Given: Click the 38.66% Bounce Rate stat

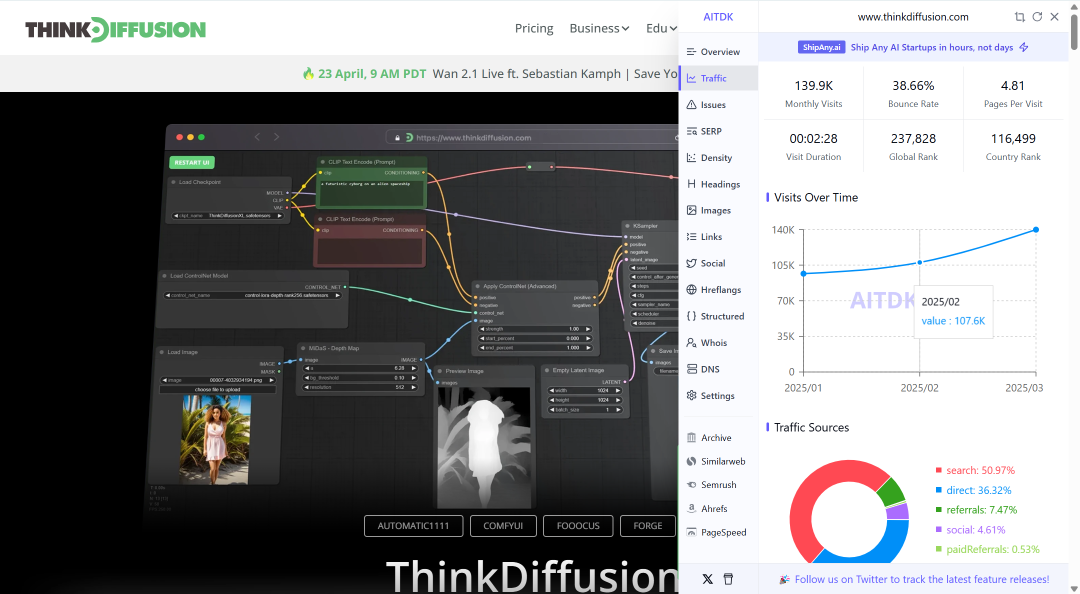Looking at the screenshot, I should [x=913, y=94].
